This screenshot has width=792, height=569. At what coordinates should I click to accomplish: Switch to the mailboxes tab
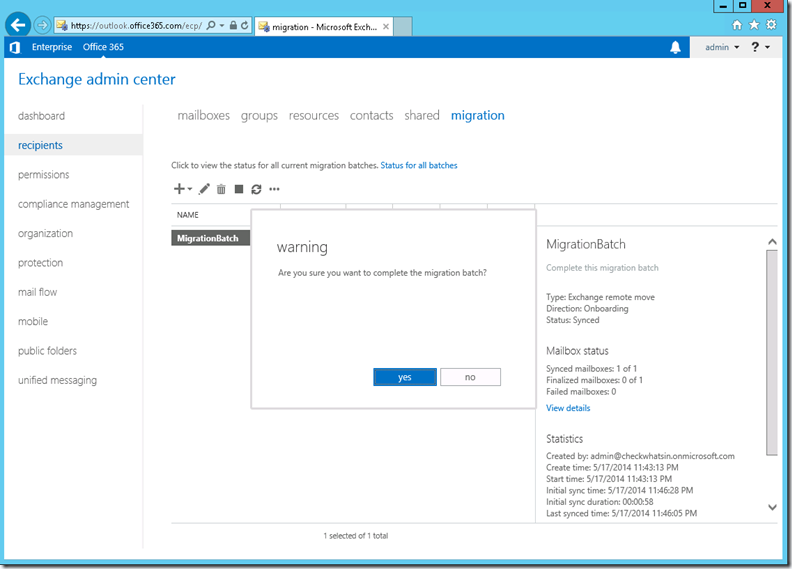pyautogui.click(x=204, y=116)
